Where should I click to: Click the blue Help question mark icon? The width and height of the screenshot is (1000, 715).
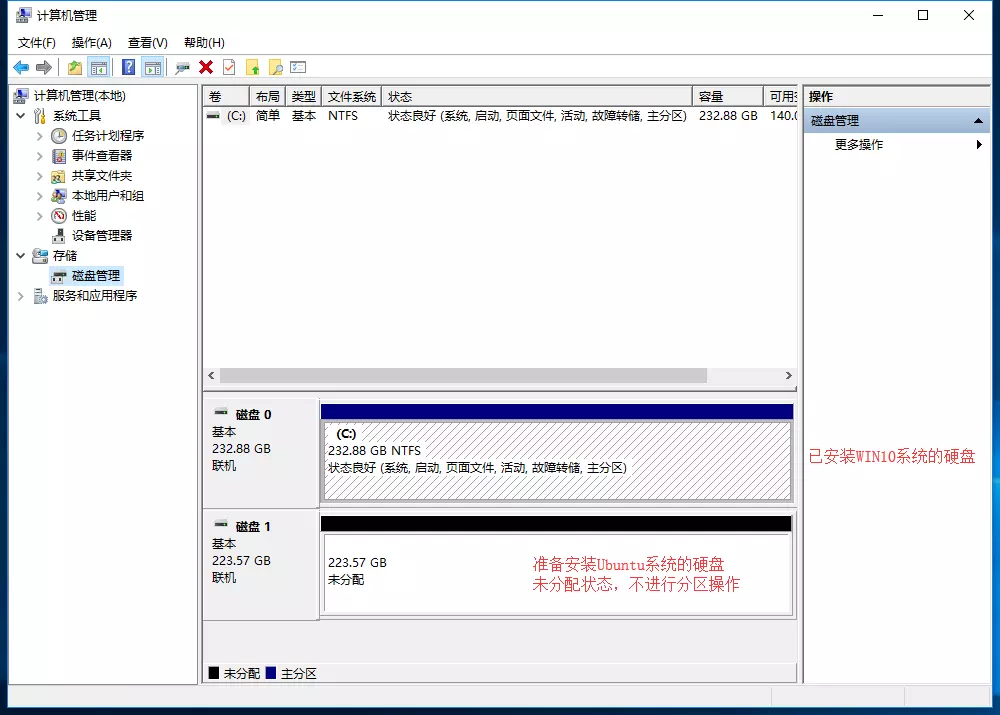[x=128, y=68]
